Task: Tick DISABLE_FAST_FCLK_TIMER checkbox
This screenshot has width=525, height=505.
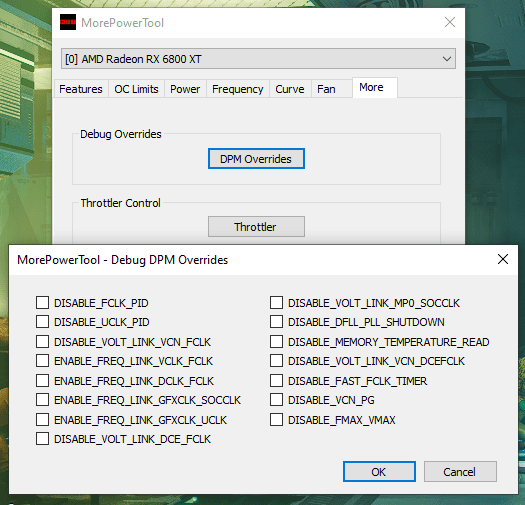Action: click(x=276, y=381)
